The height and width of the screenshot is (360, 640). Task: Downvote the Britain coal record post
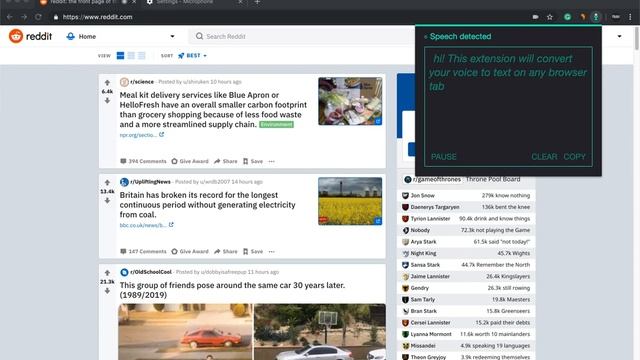pyautogui.click(x=107, y=200)
